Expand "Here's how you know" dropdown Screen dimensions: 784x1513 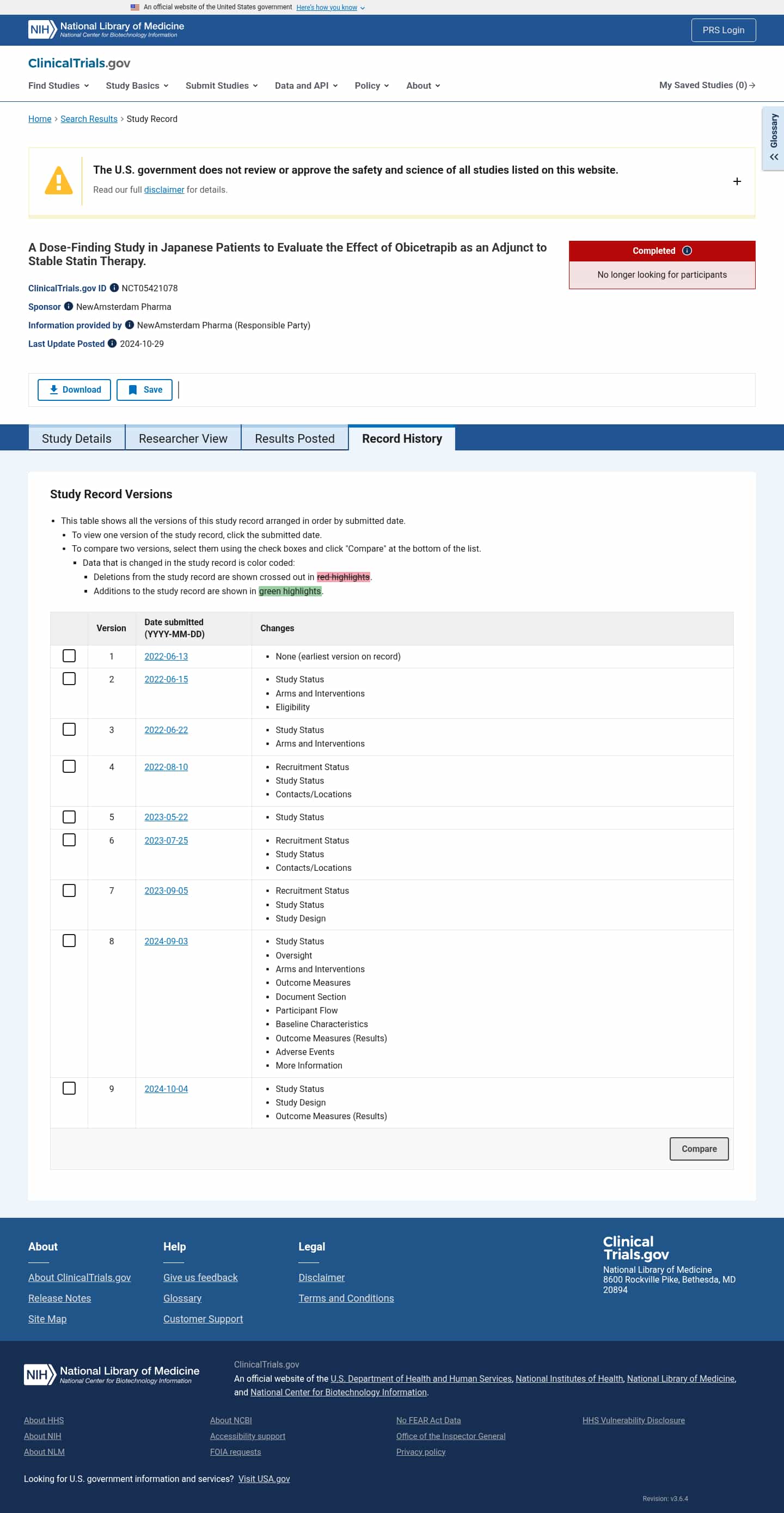click(330, 7)
